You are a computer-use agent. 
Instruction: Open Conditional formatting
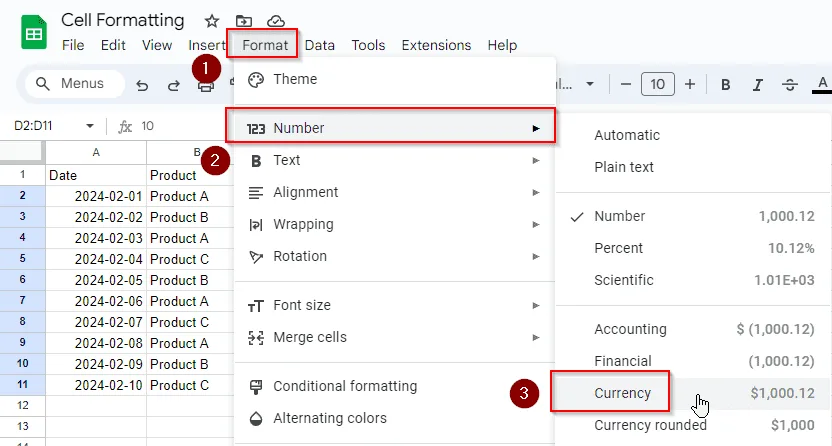394,386
